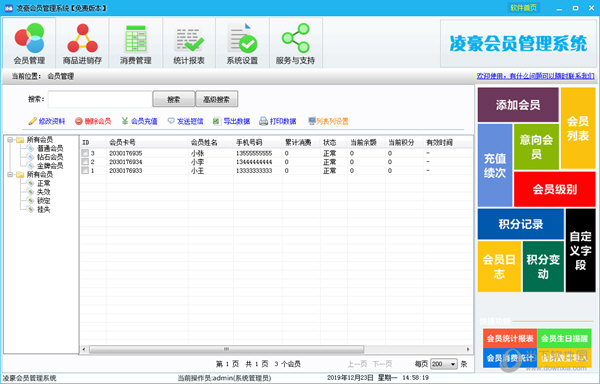Open the 会员列表 yellow tile
The width and height of the screenshot is (600, 384).
[578, 128]
